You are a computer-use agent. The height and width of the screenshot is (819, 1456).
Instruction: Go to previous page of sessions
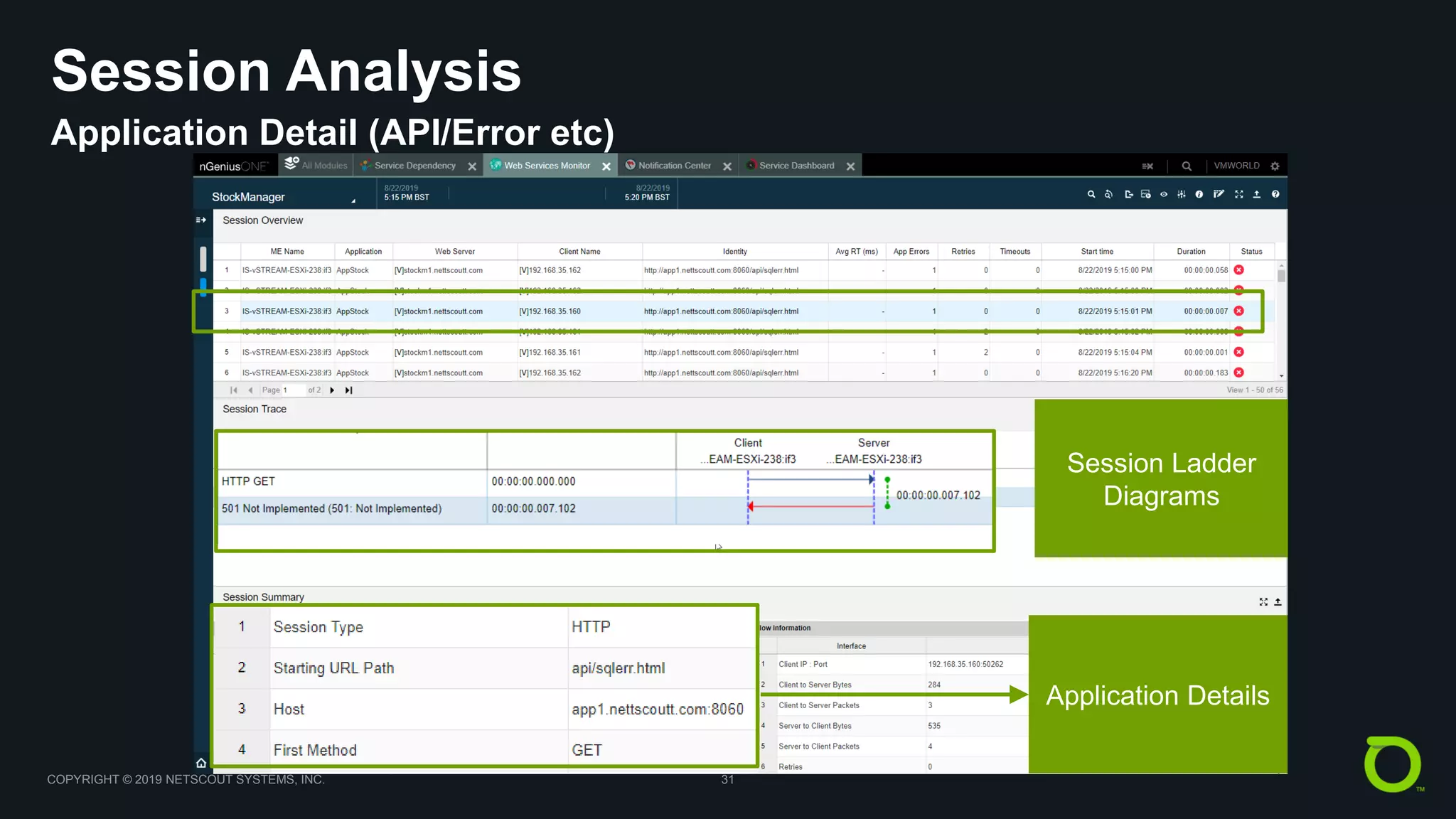pyautogui.click(x=250, y=390)
